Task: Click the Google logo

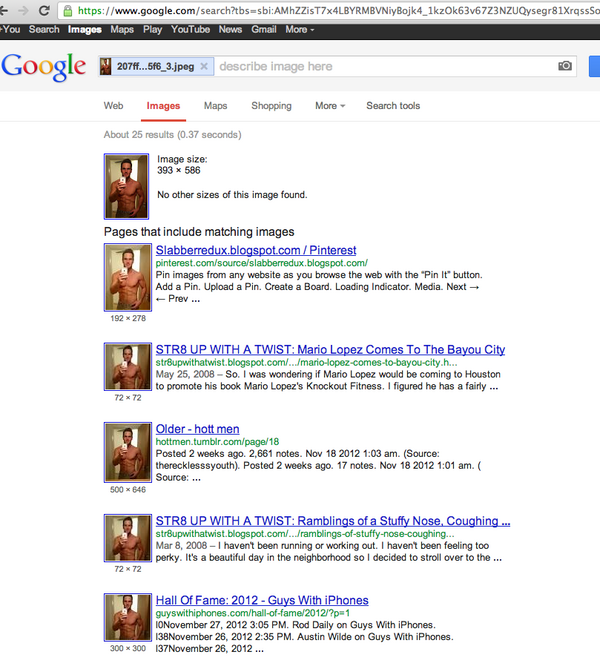Action: 44,67
